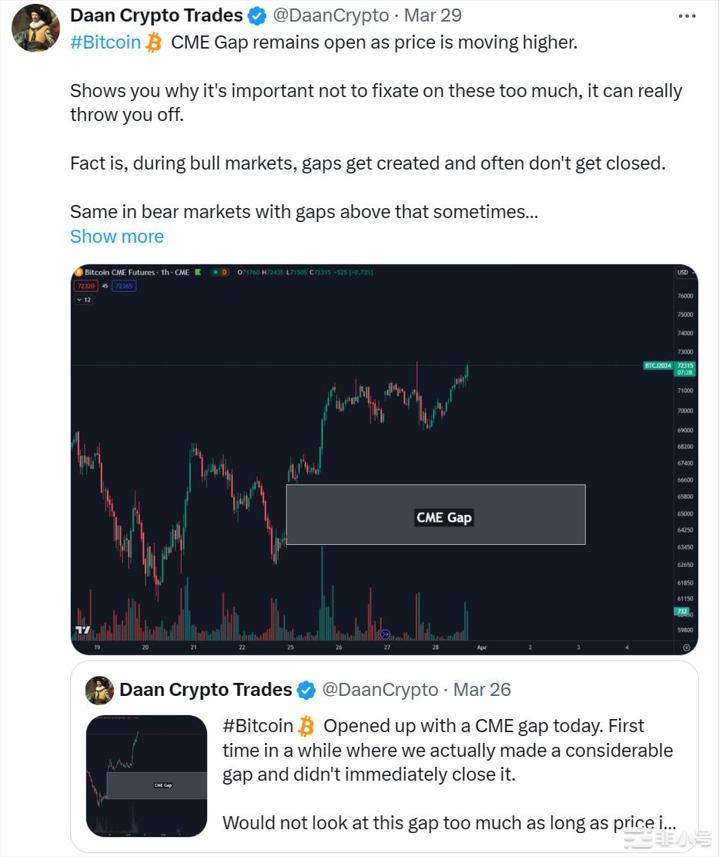Click the orange D badge in chart header
Viewport: 719px width, 857px height.
(224, 272)
